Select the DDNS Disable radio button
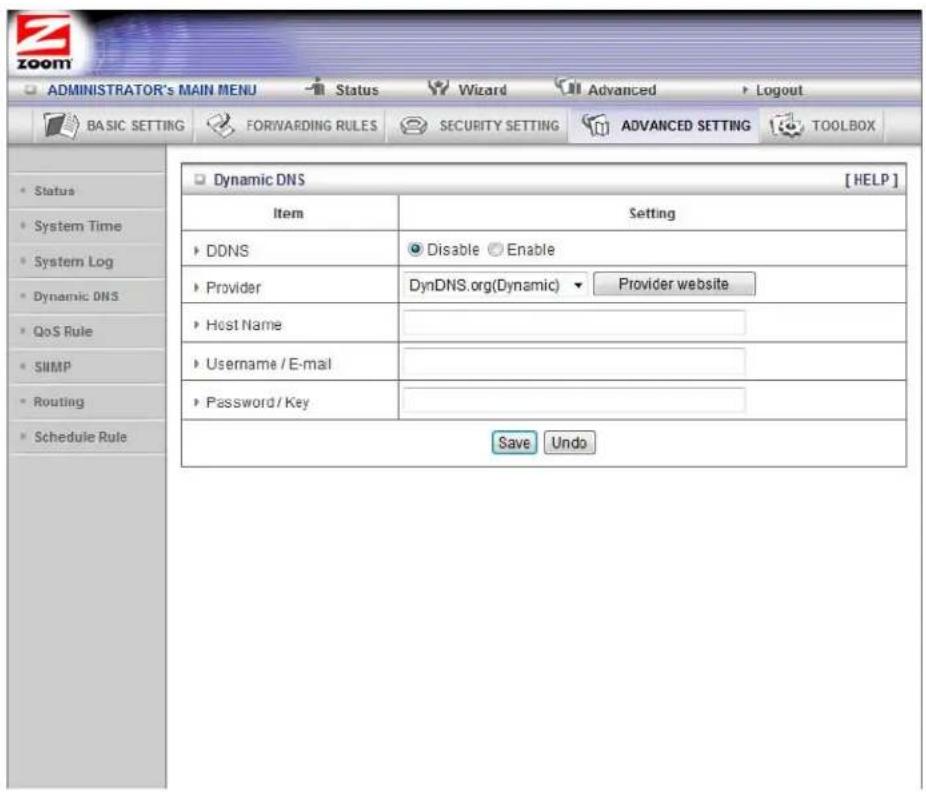Screen dimensions: 926x792 [x=415, y=250]
